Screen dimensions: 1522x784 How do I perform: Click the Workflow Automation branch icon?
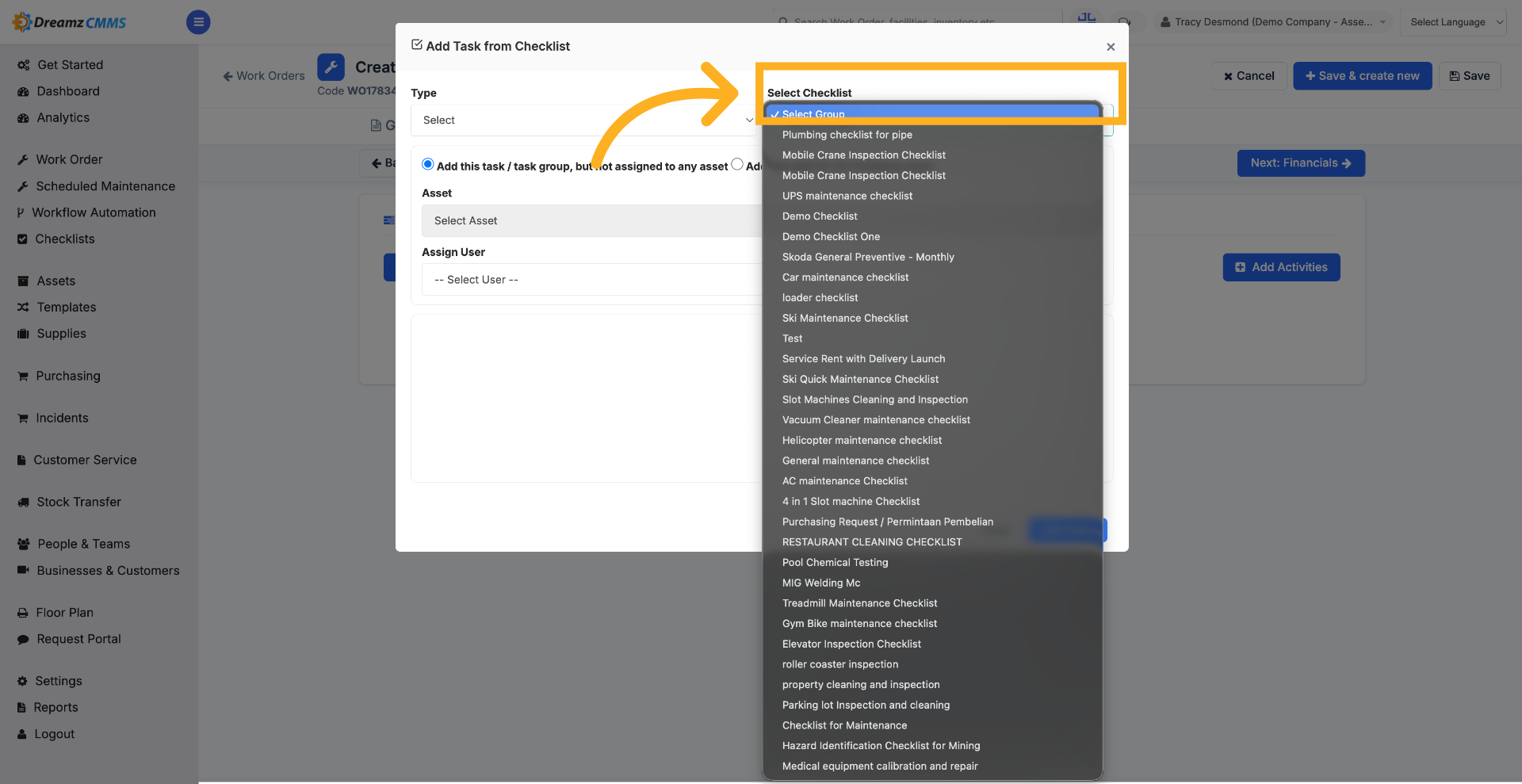pos(21,212)
